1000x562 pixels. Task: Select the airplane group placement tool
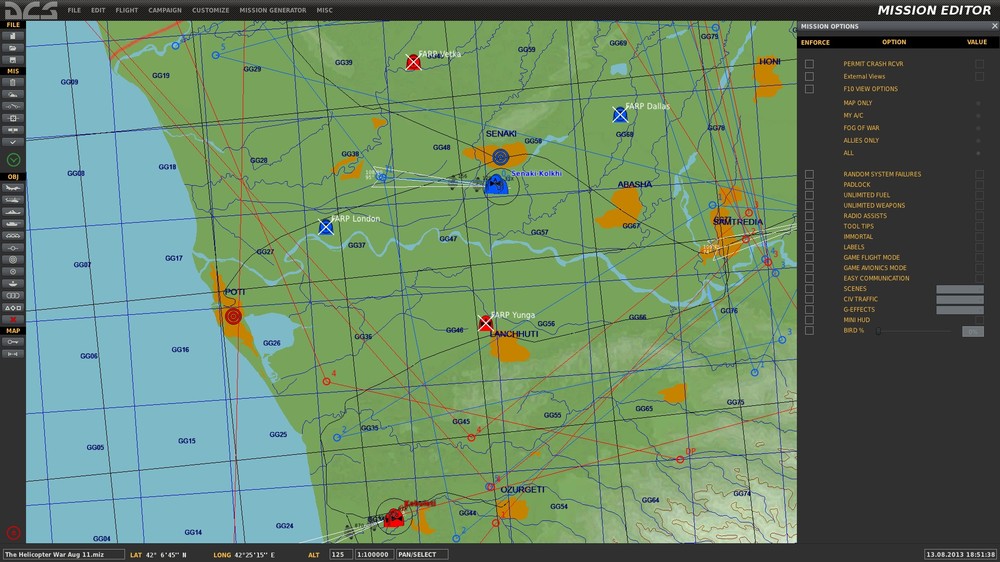(x=13, y=187)
